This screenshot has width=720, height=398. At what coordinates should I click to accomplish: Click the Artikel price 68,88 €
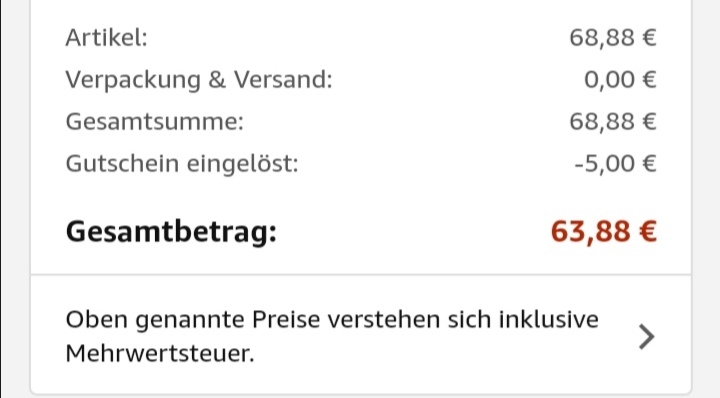coord(613,38)
